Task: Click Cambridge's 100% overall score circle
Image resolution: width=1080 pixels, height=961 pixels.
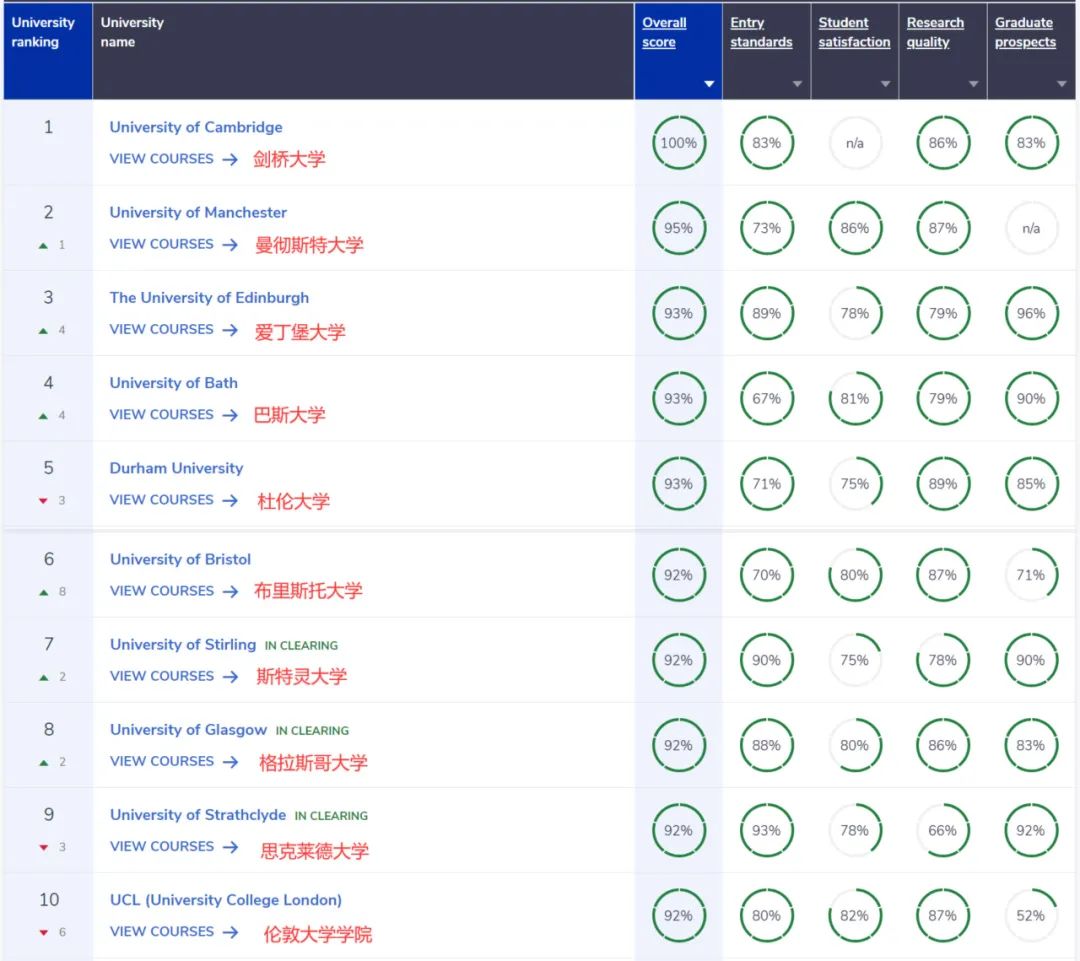Action: (678, 143)
